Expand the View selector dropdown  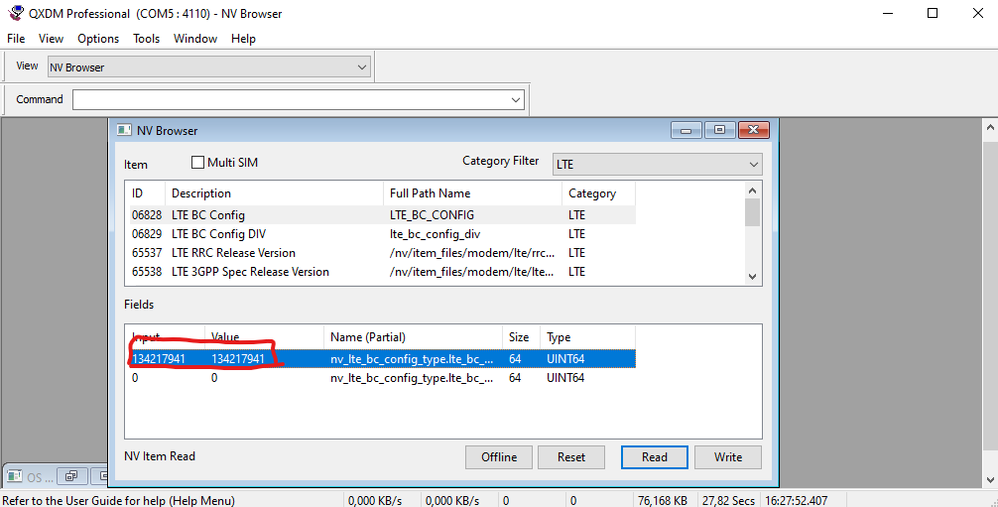click(x=362, y=67)
